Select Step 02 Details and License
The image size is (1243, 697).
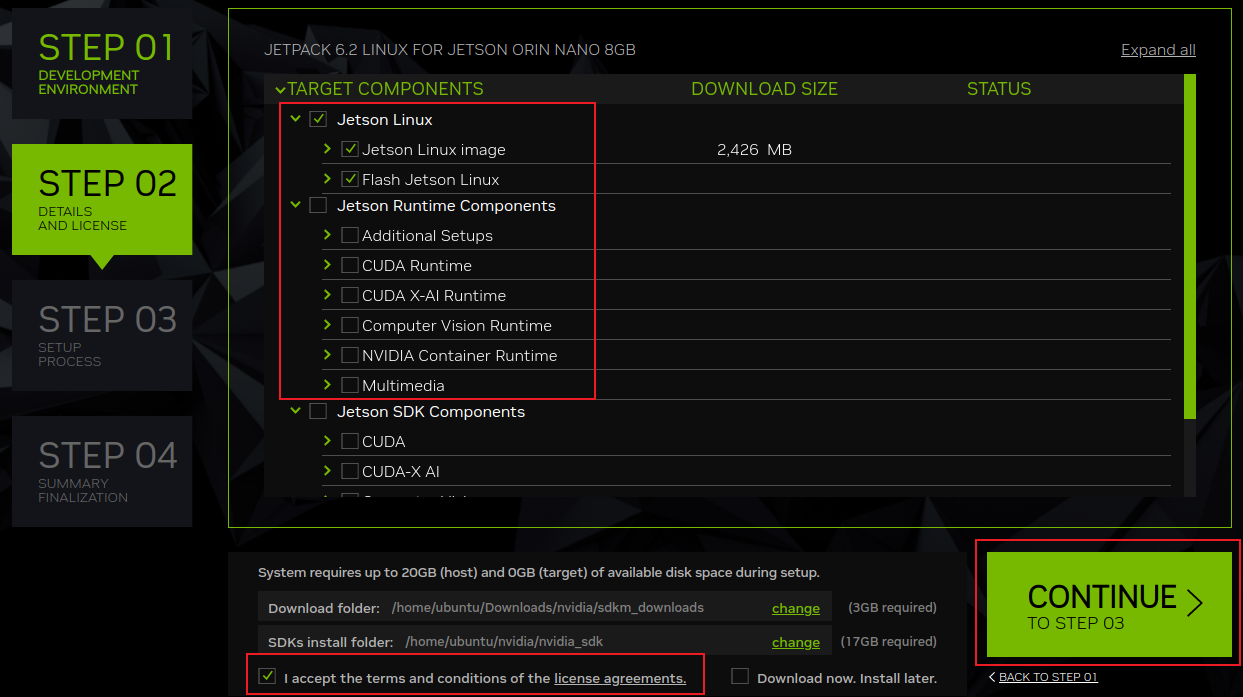(x=102, y=200)
